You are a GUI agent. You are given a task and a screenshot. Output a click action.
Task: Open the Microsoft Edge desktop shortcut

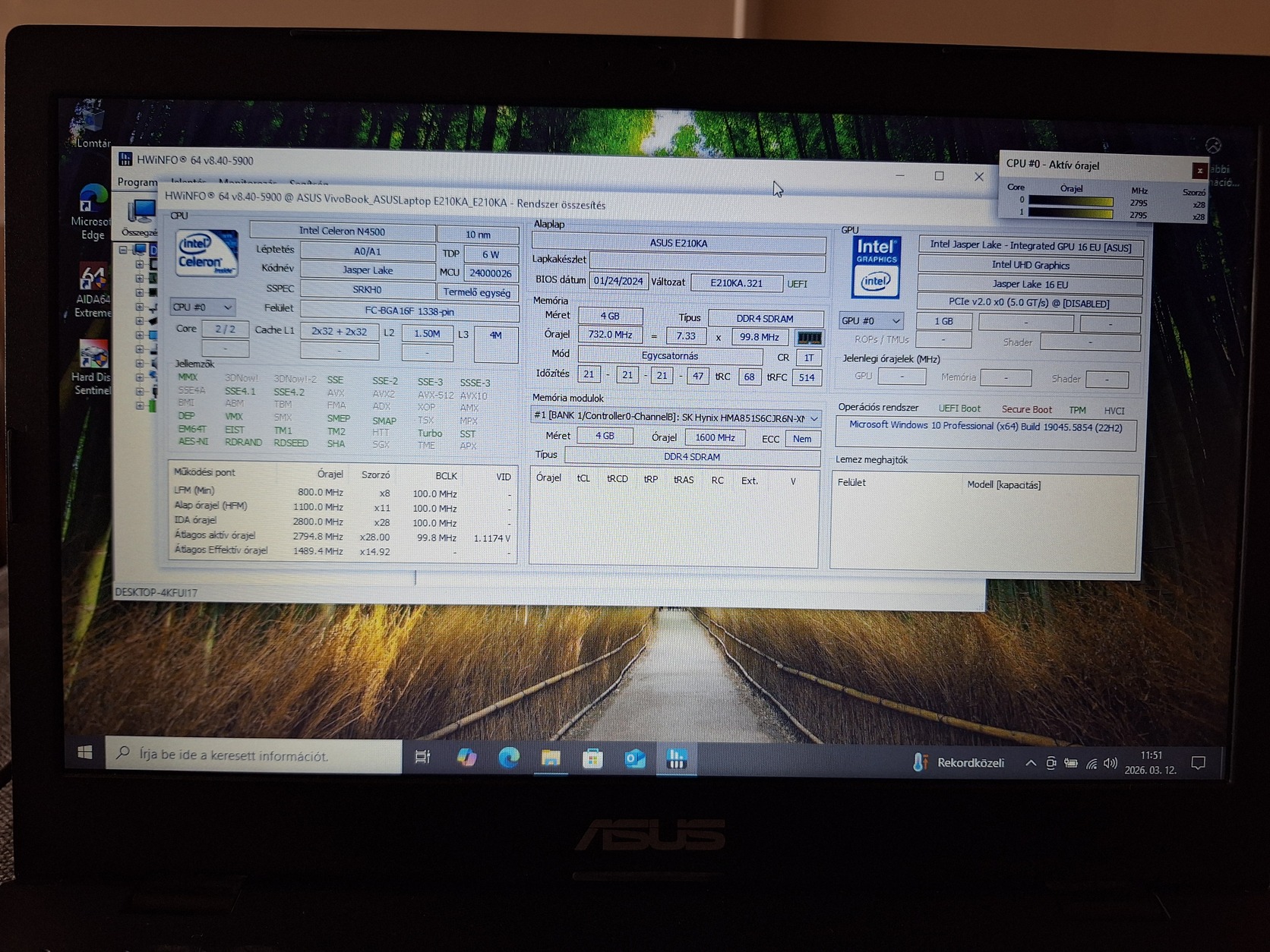coord(92,210)
